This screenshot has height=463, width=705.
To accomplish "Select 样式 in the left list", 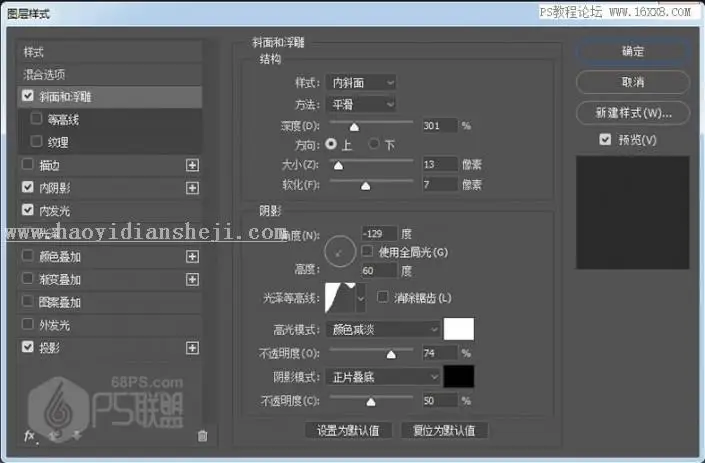I will [109, 52].
